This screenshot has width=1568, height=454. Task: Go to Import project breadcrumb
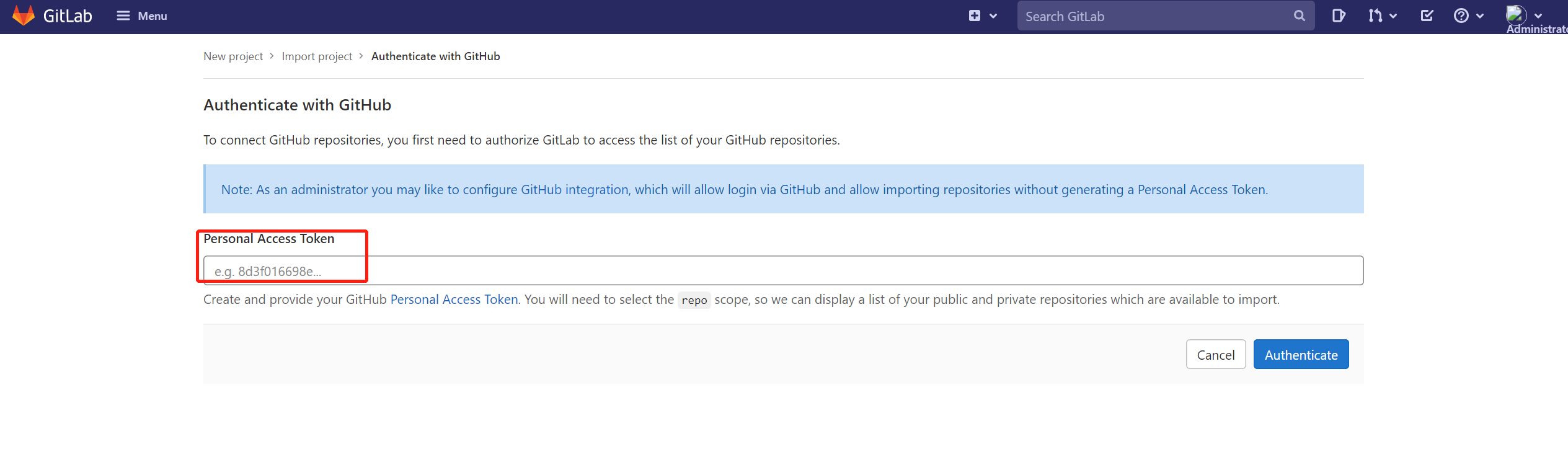pyautogui.click(x=317, y=56)
